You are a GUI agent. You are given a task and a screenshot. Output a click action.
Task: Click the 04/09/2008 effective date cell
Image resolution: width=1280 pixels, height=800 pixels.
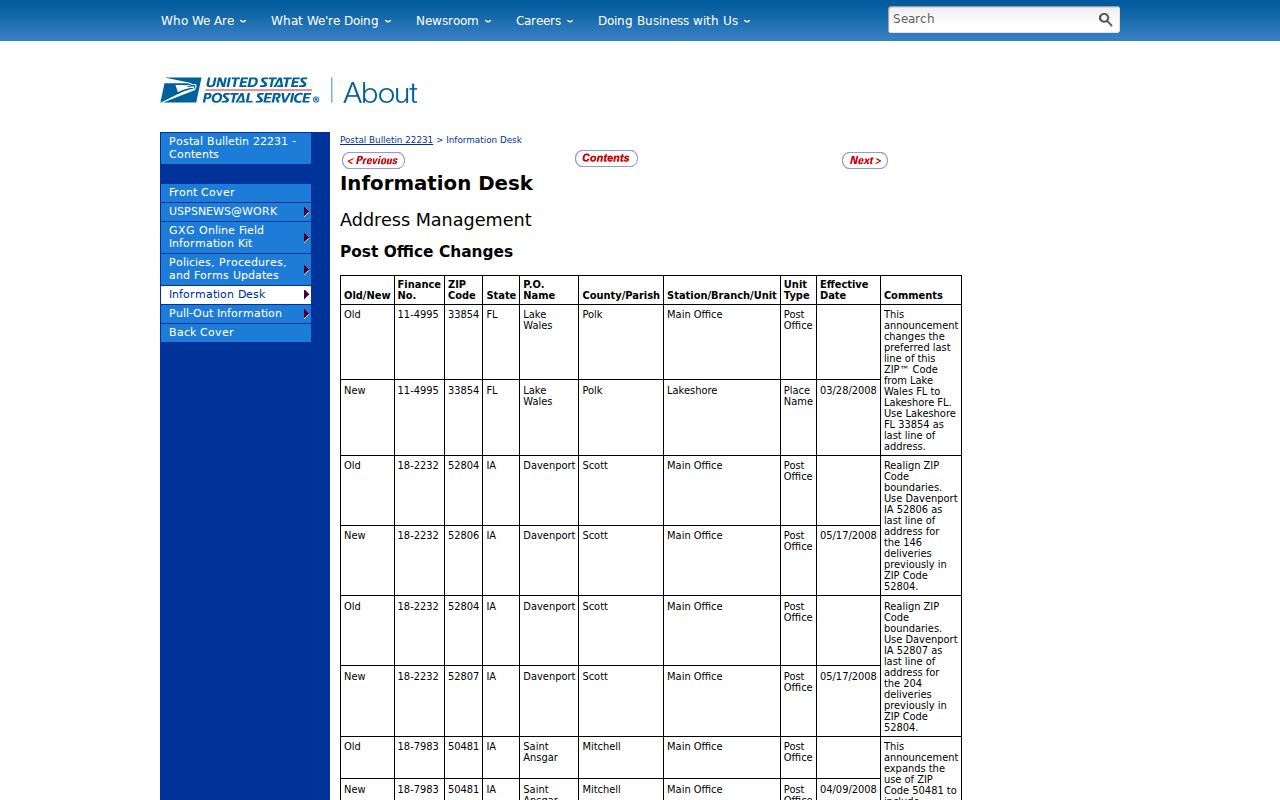pyautogui.click(x=848, y=789)
